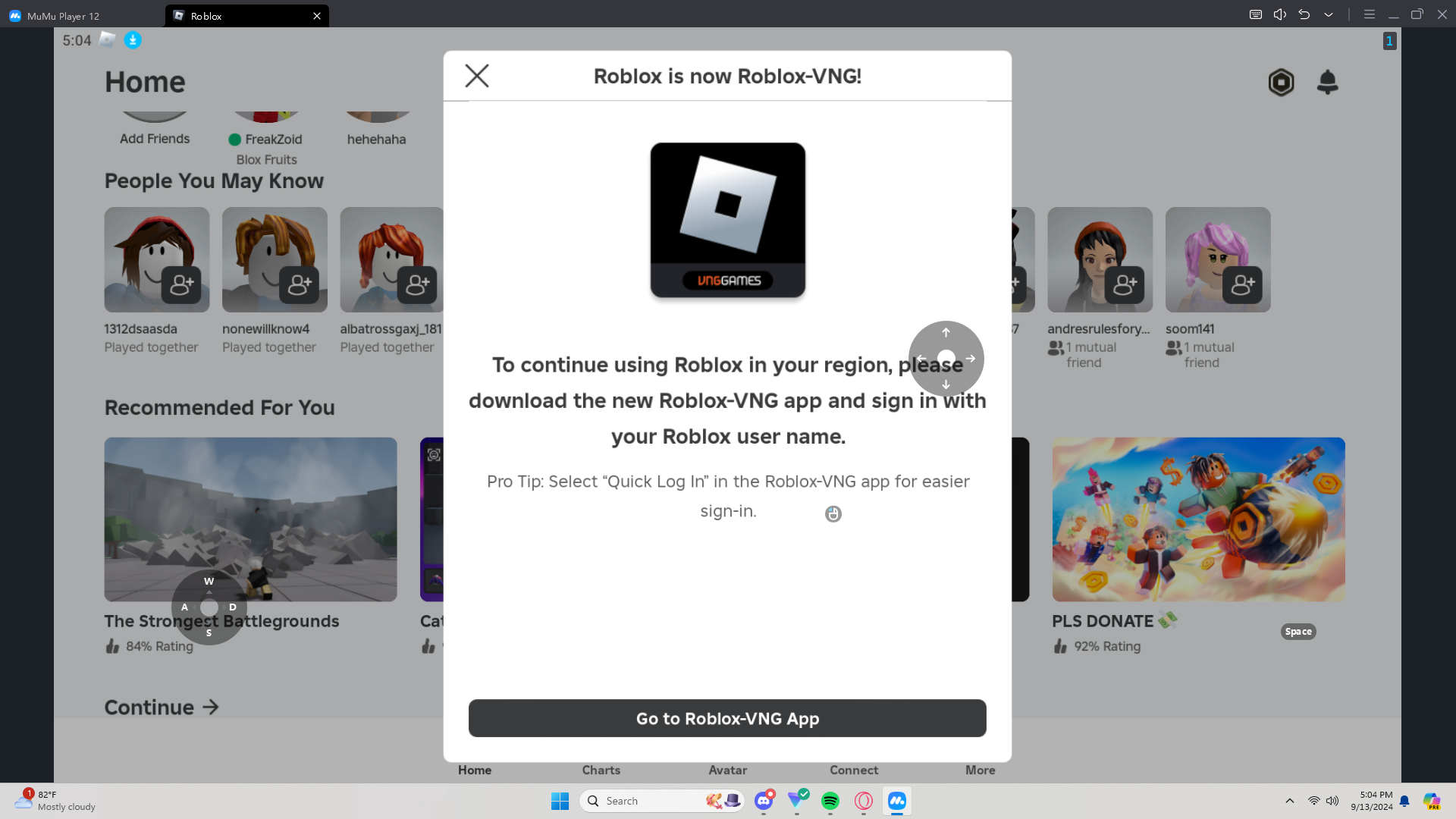The width and height of the screenshot is (1456, 819).
Task: Open the taskbar app with the green checkmark
Action: (797, 799)
